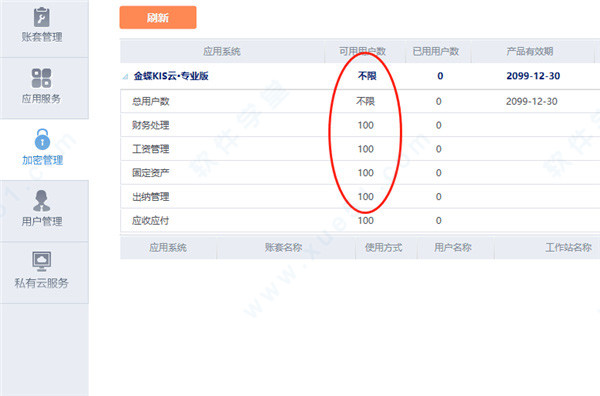Click the 刷新 refresh button

pos(158,18)
